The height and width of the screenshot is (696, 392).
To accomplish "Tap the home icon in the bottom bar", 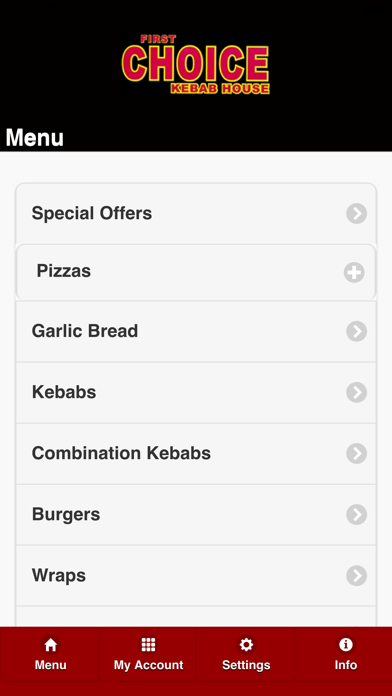I will pos(51,645).
